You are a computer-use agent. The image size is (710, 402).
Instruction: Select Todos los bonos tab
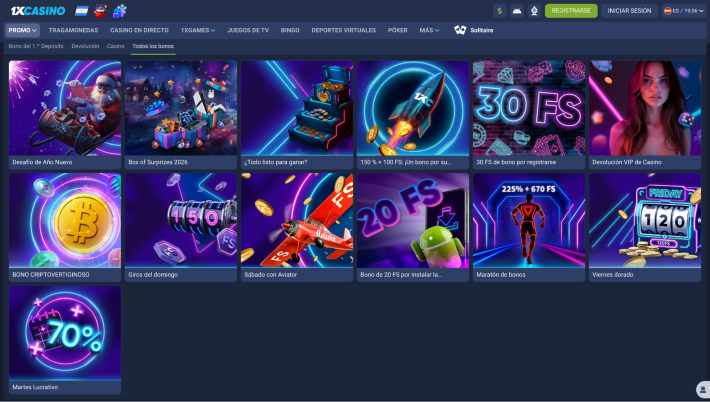153,46
